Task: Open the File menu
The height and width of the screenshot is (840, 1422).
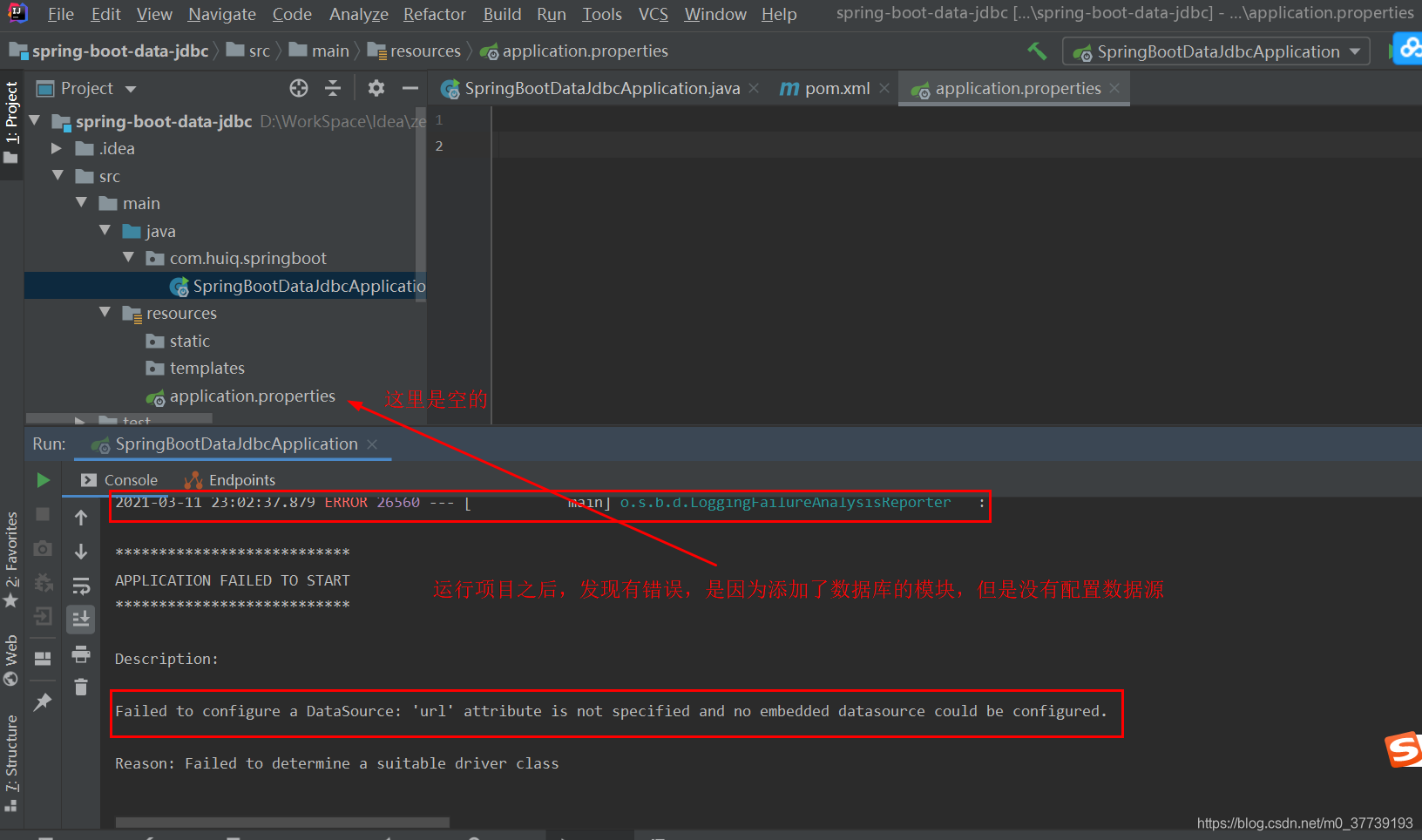Action: coord(60,14)
